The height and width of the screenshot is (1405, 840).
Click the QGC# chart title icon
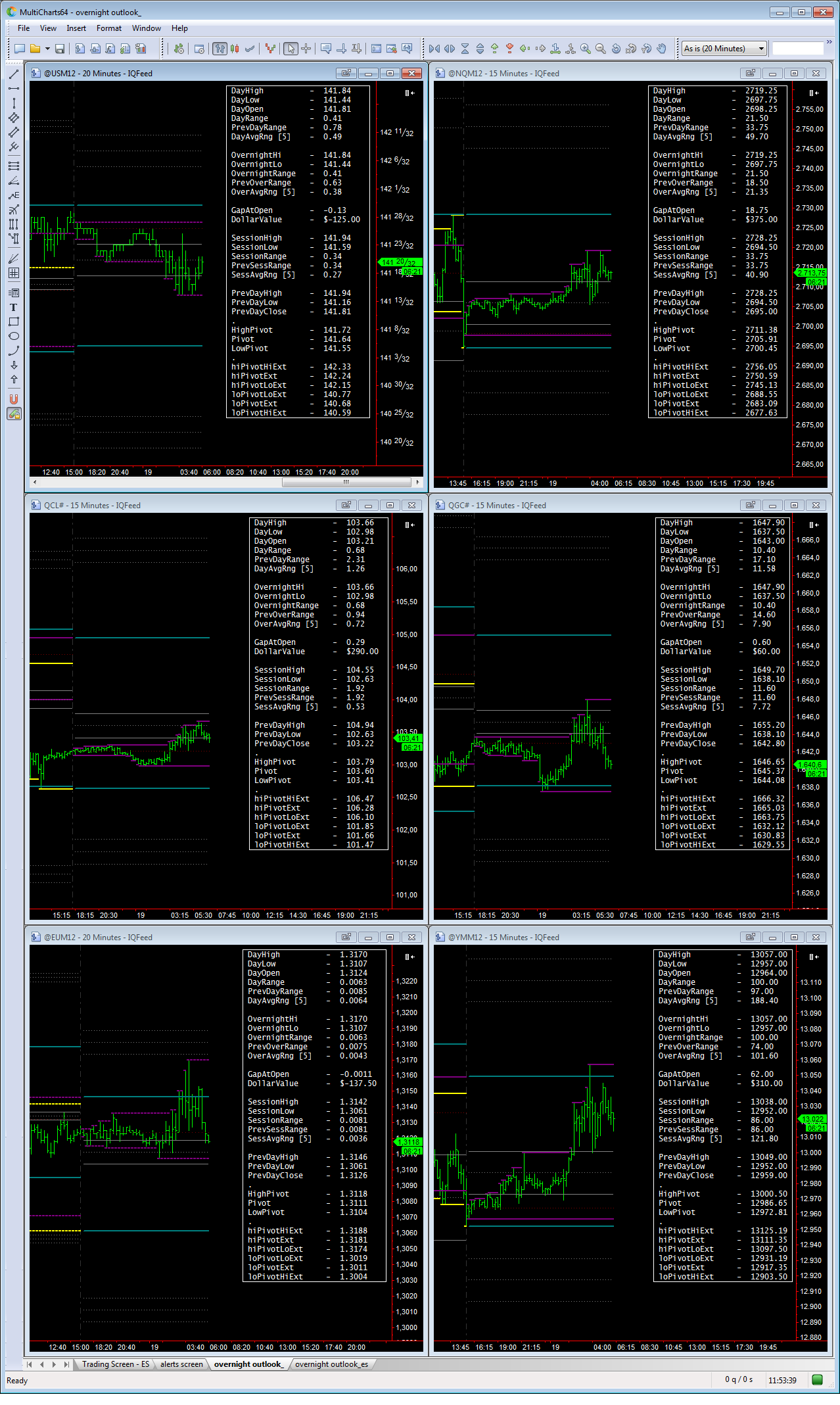pos(440,506)
